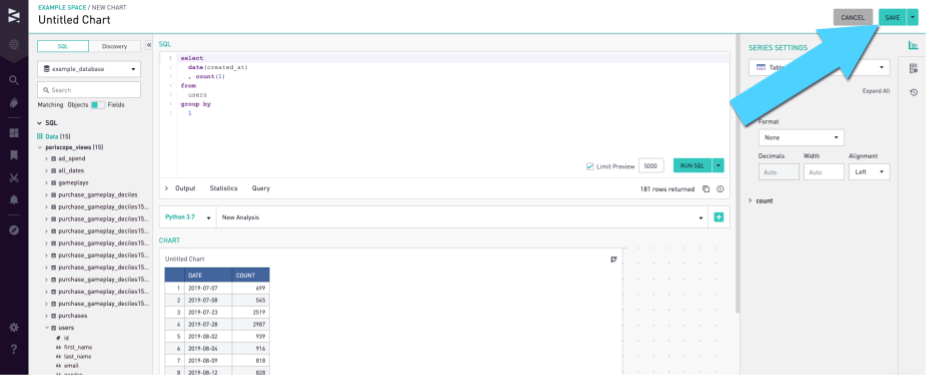Expand the ad_spend table
This screenshot has height=375, width=926.
pyautogui.click(x=47, y=159)
